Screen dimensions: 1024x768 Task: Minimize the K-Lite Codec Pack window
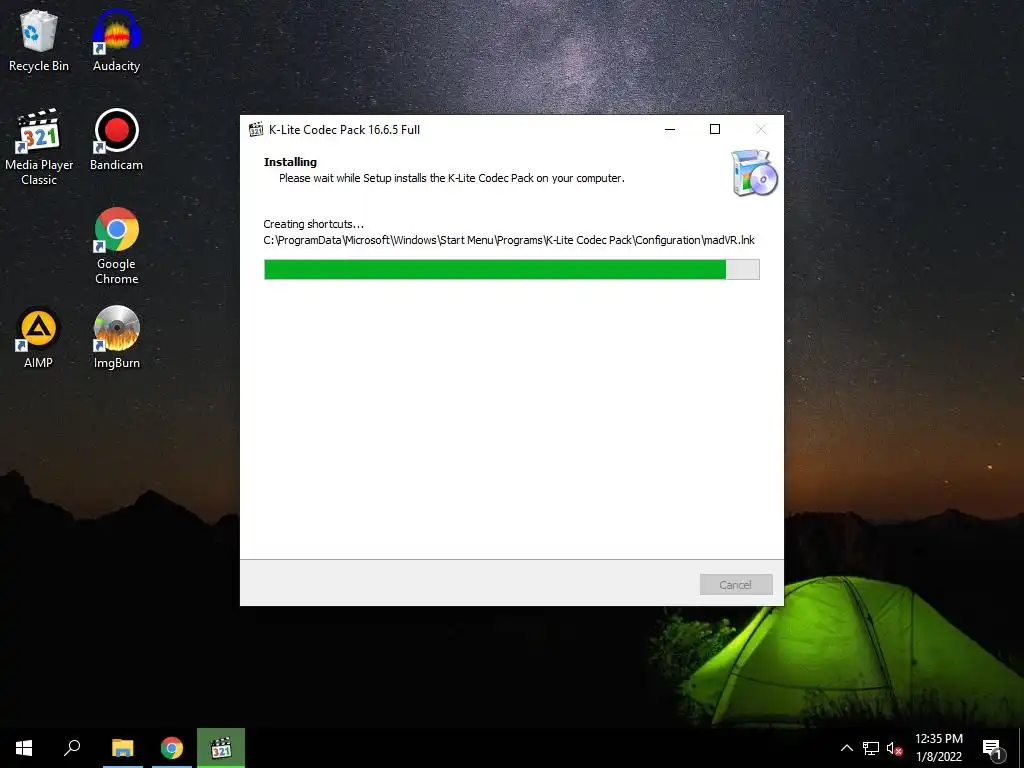[x=669, y=129]
